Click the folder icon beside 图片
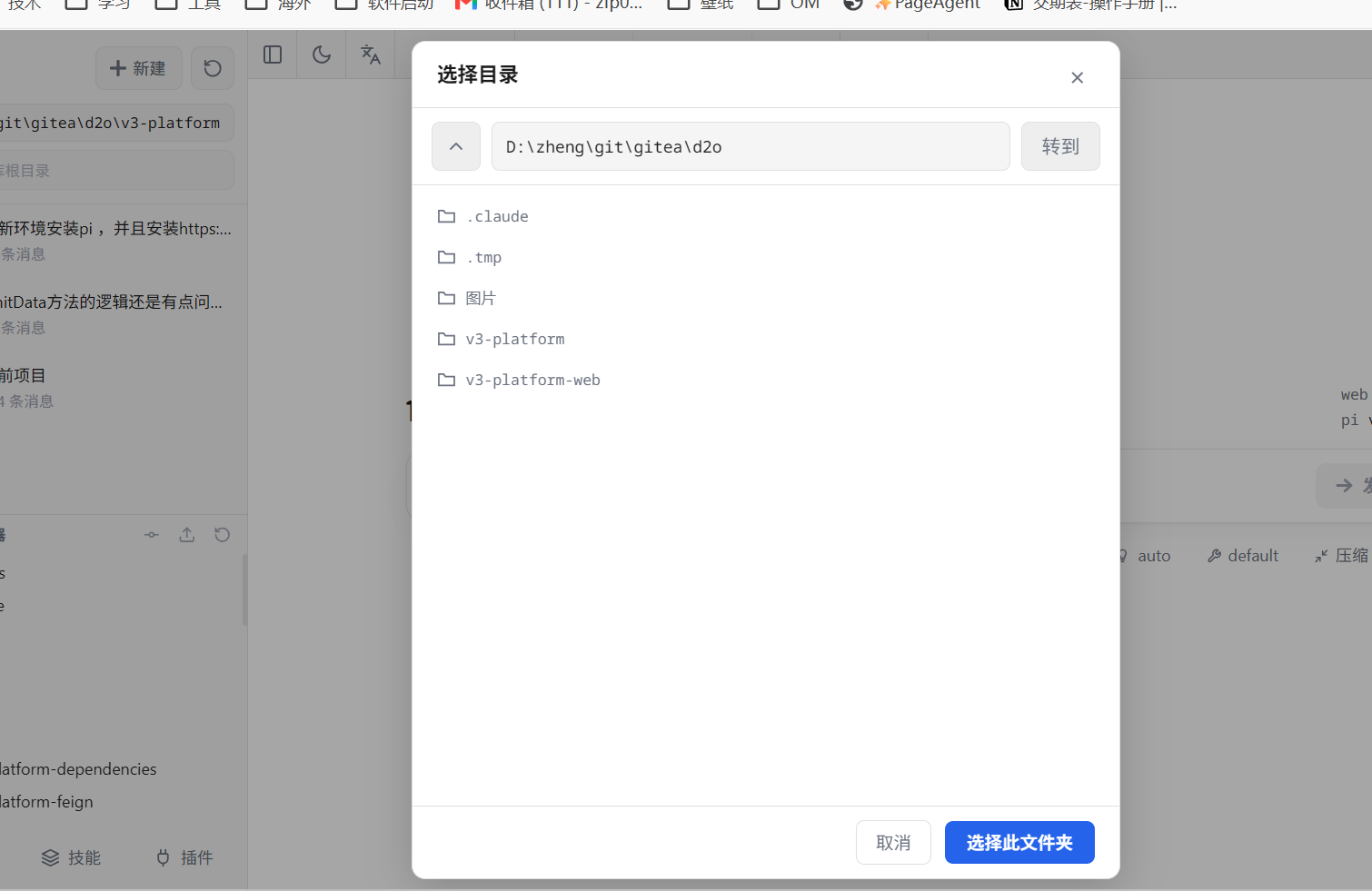1372x891 pixels. tap(446, 298)
